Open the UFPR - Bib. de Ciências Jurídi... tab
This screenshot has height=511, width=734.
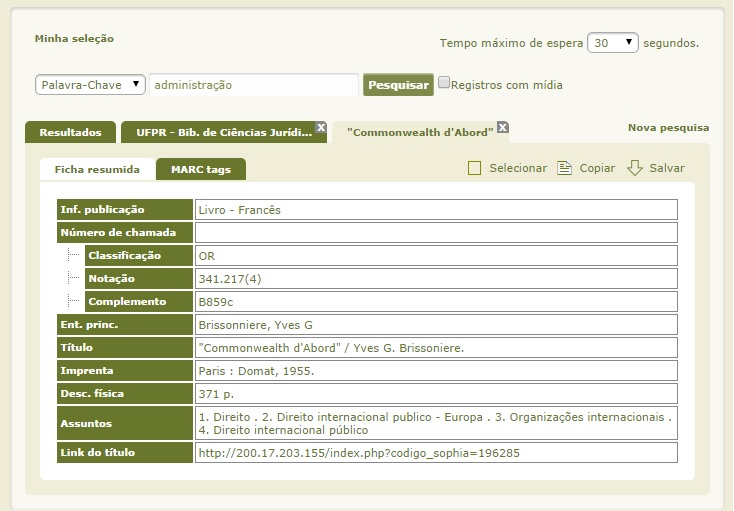(224, 132)
